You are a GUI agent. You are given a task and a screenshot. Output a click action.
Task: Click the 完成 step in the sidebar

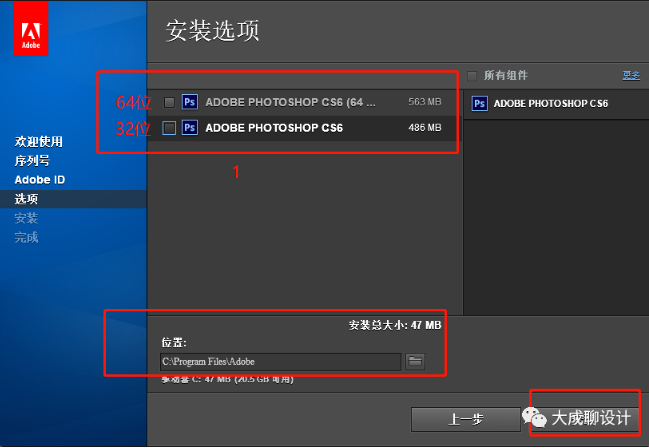(x=26, y=237)
